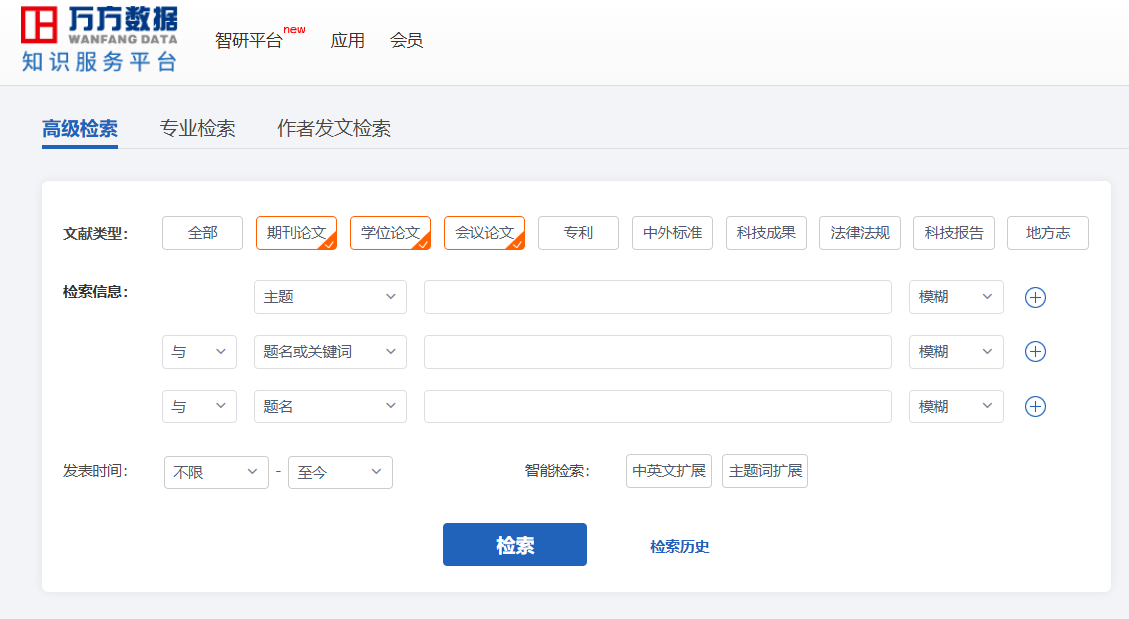Image resolution: width=1129 pixels, height=619 pixels.
Task: Switch to the 专业检索 tab
Action: tap(197, 129)
